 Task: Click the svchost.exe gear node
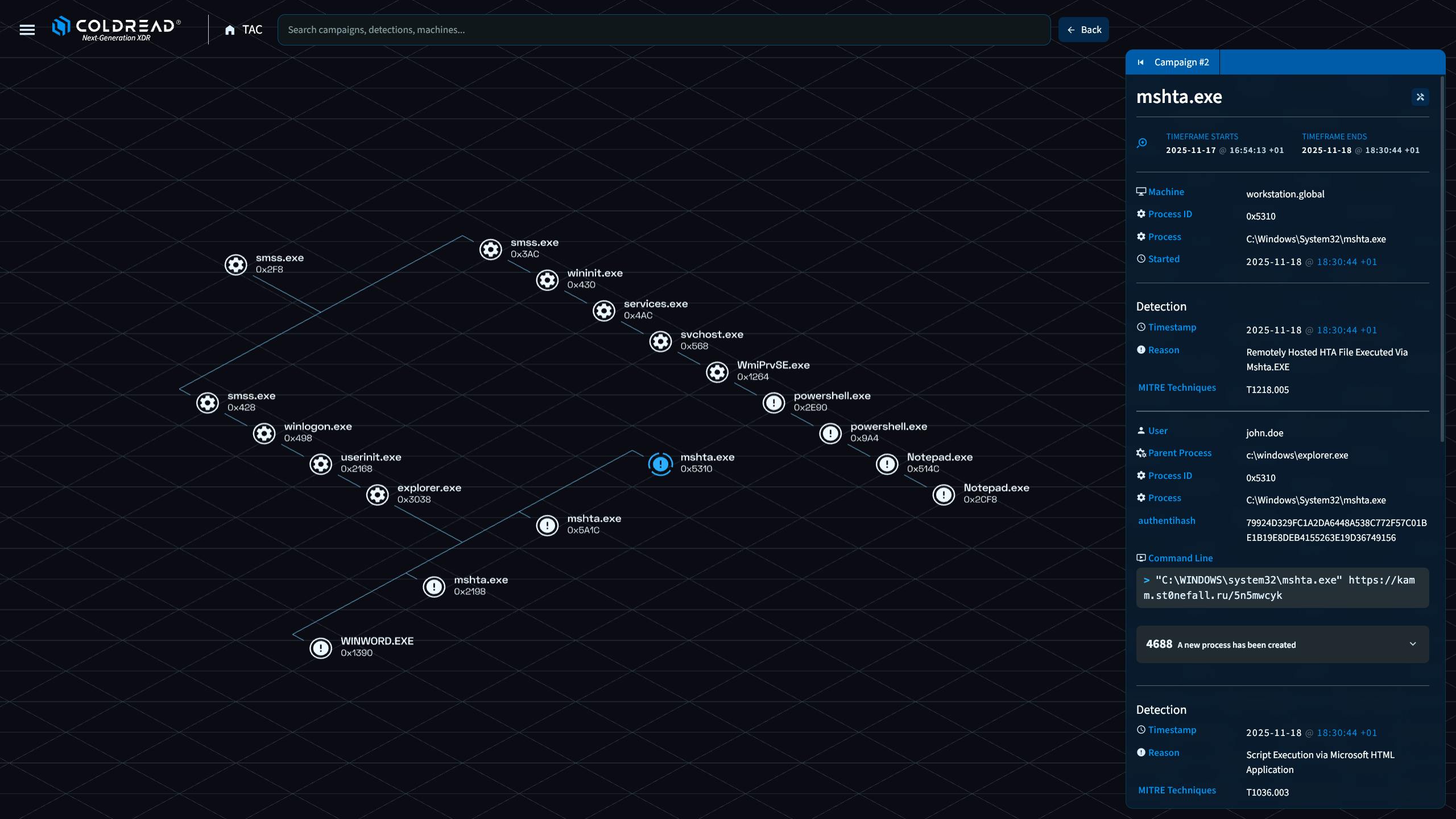tap(660, 341)
